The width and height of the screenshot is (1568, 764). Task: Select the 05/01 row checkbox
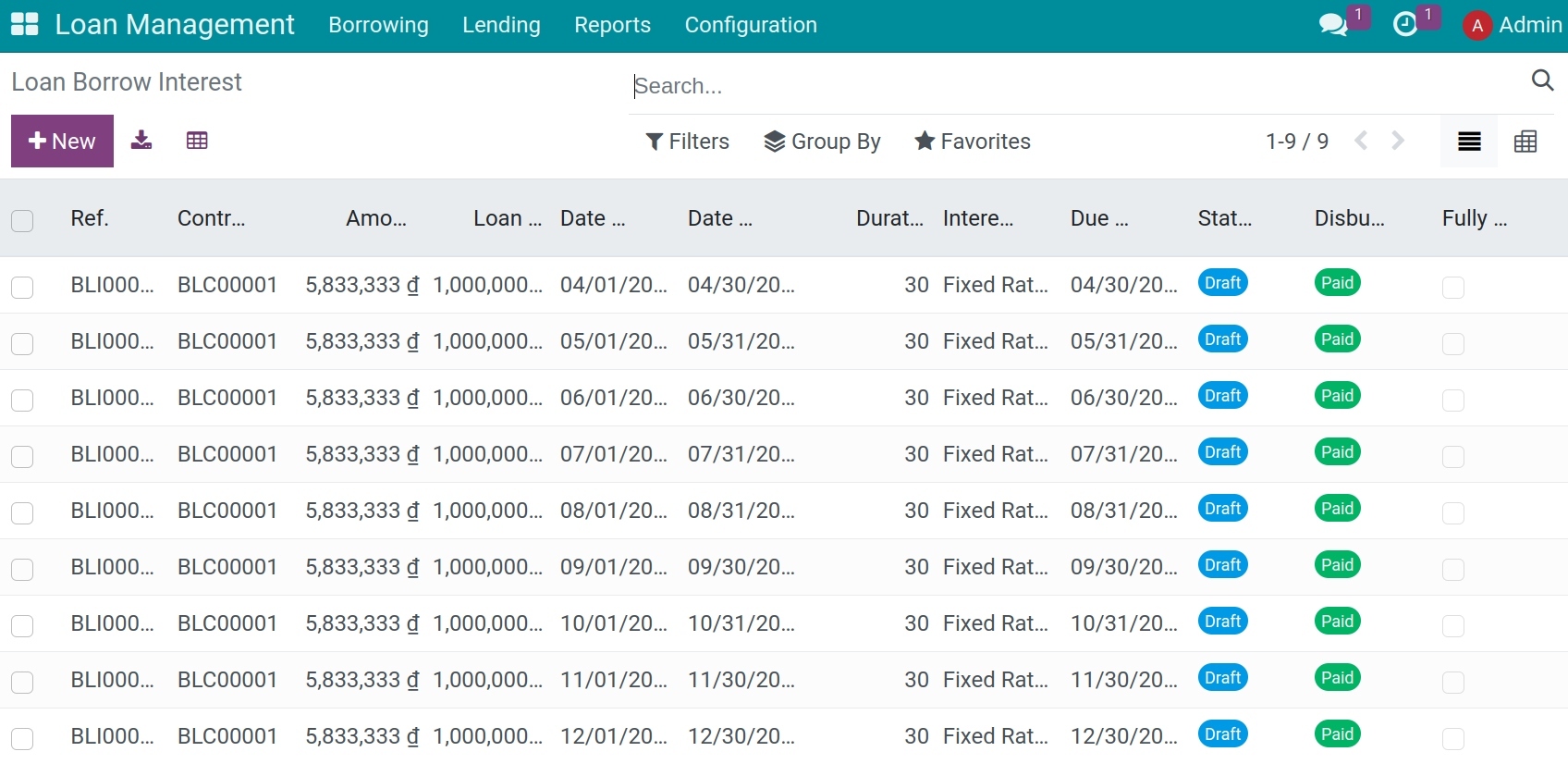click(22, 344)
